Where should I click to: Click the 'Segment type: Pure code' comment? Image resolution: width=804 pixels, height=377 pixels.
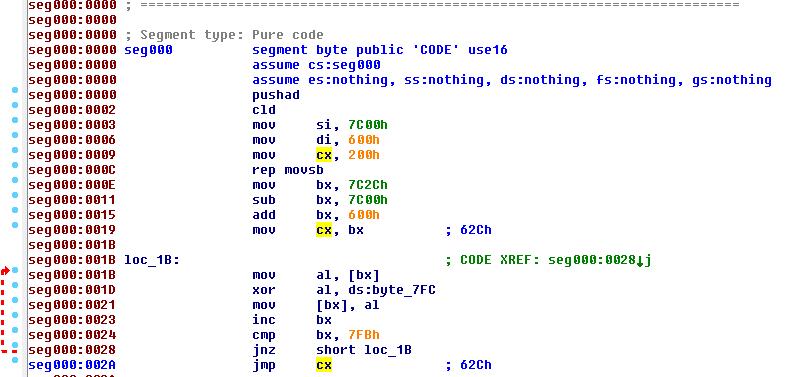click(x=224, y=35)
